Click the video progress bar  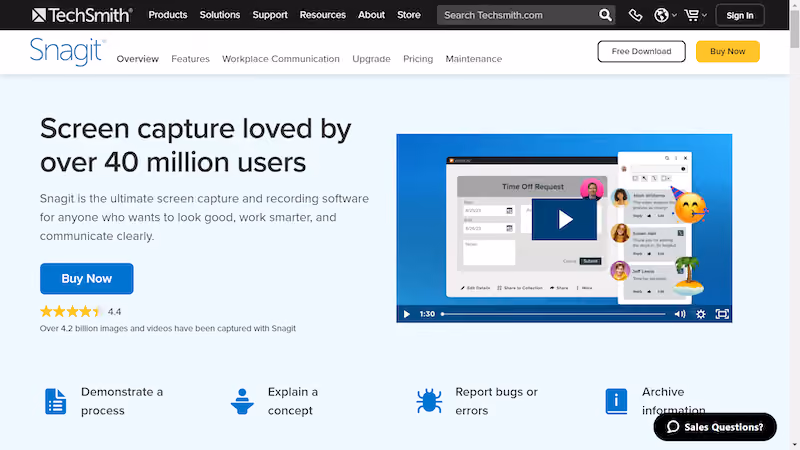[553, 314]
